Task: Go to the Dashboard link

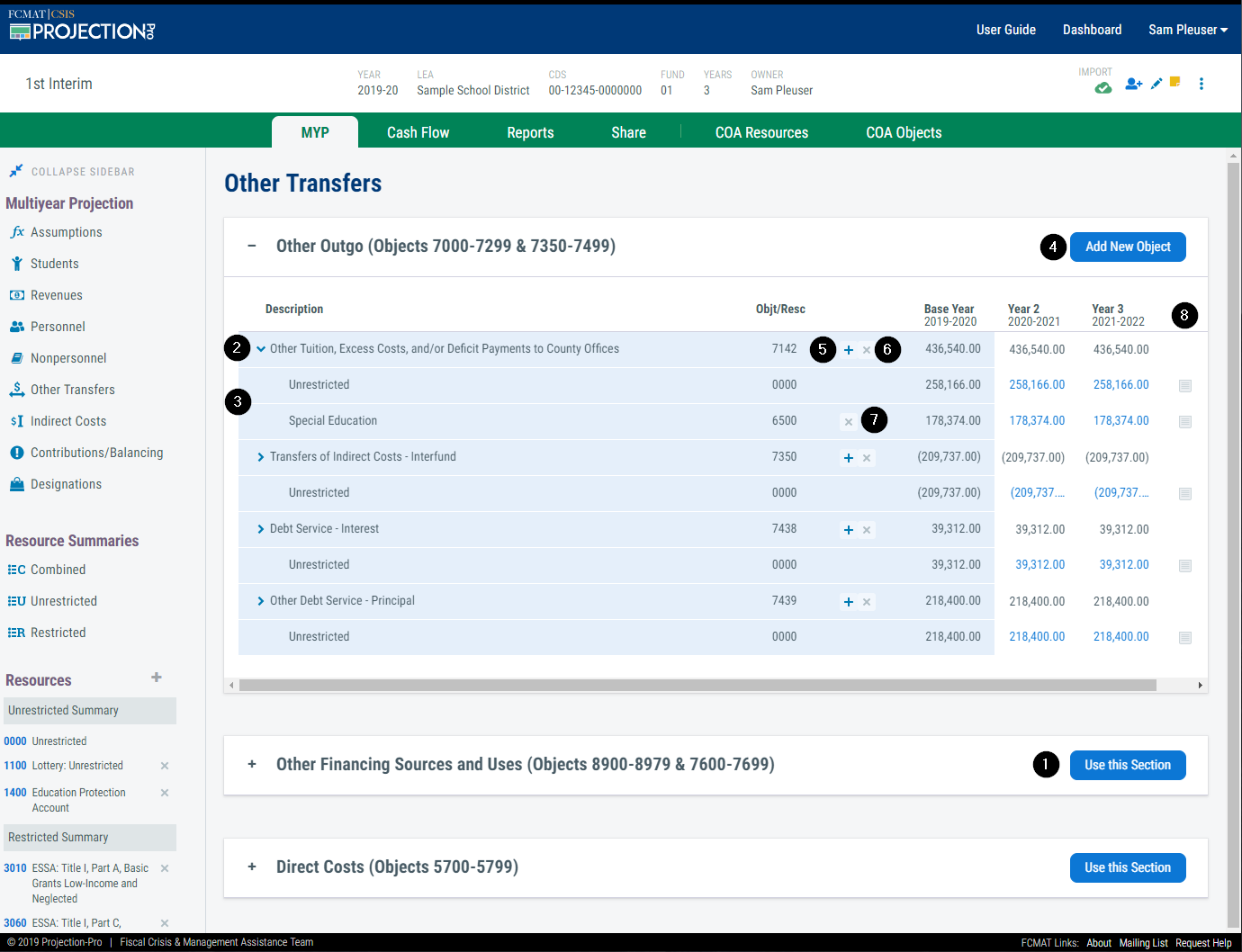Action: point(1092,30)
